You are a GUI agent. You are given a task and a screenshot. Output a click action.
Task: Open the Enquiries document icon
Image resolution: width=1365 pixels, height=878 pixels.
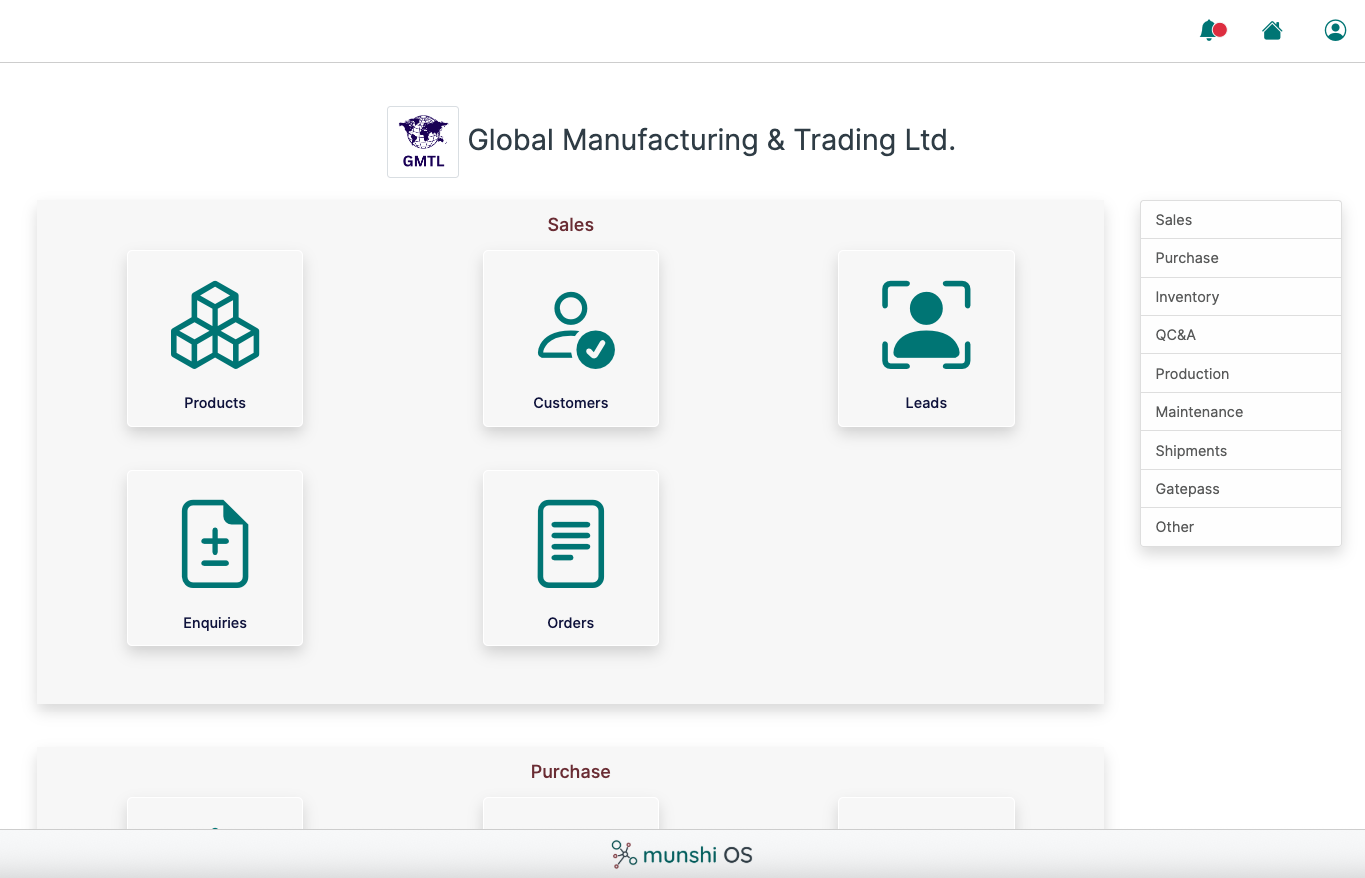(x=215, y=544)
